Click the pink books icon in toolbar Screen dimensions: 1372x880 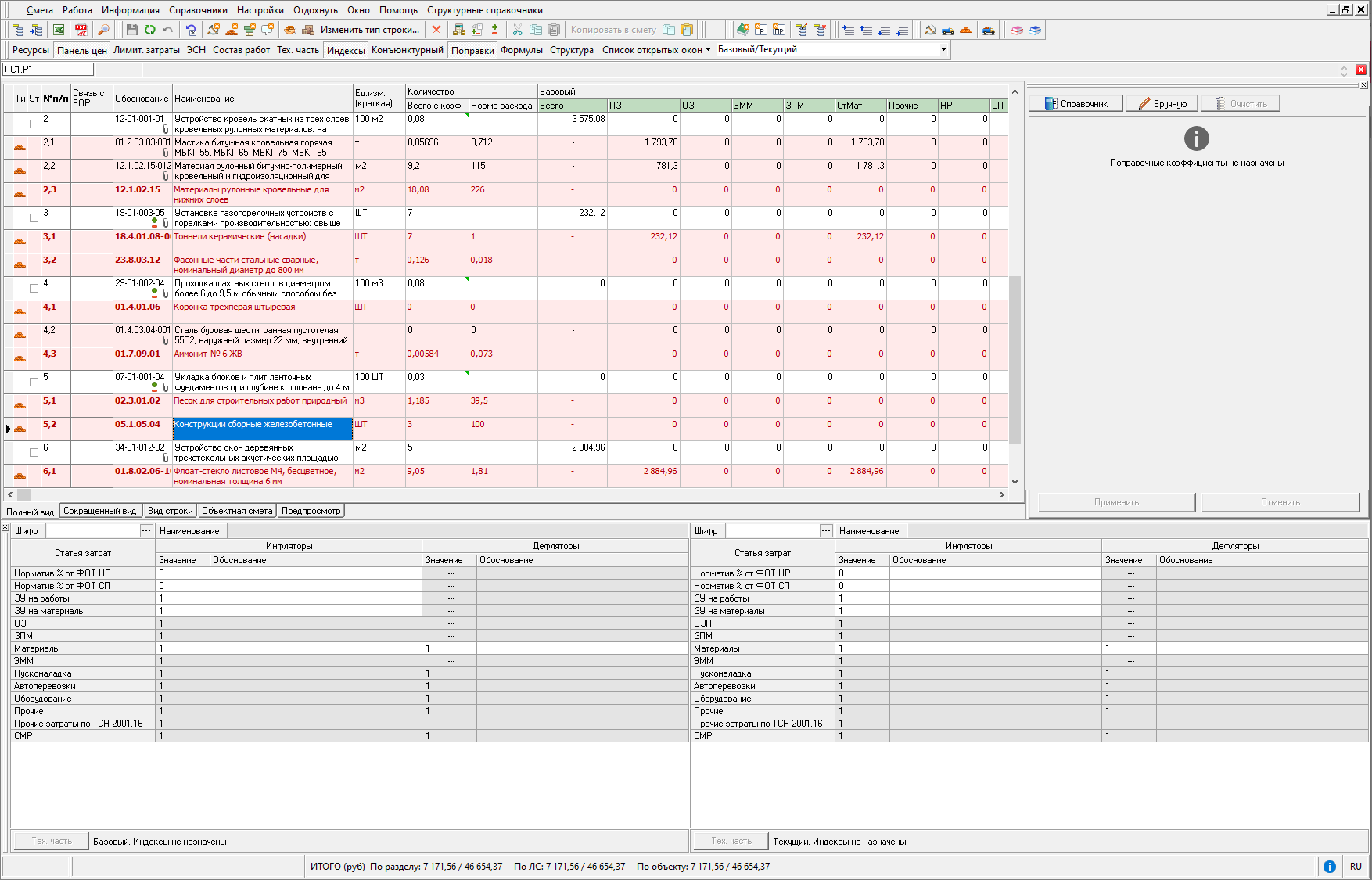(1017, 30)
